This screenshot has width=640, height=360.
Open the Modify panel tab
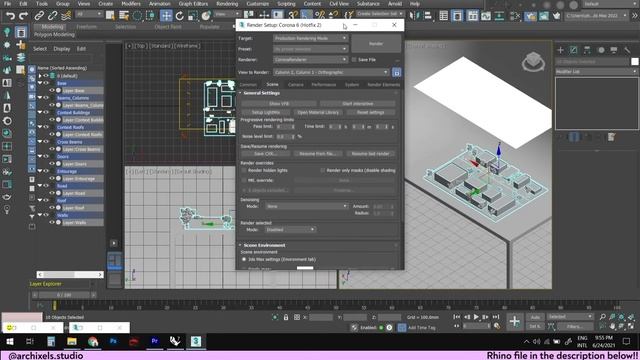pyautogui.click(x=574, y=50)
